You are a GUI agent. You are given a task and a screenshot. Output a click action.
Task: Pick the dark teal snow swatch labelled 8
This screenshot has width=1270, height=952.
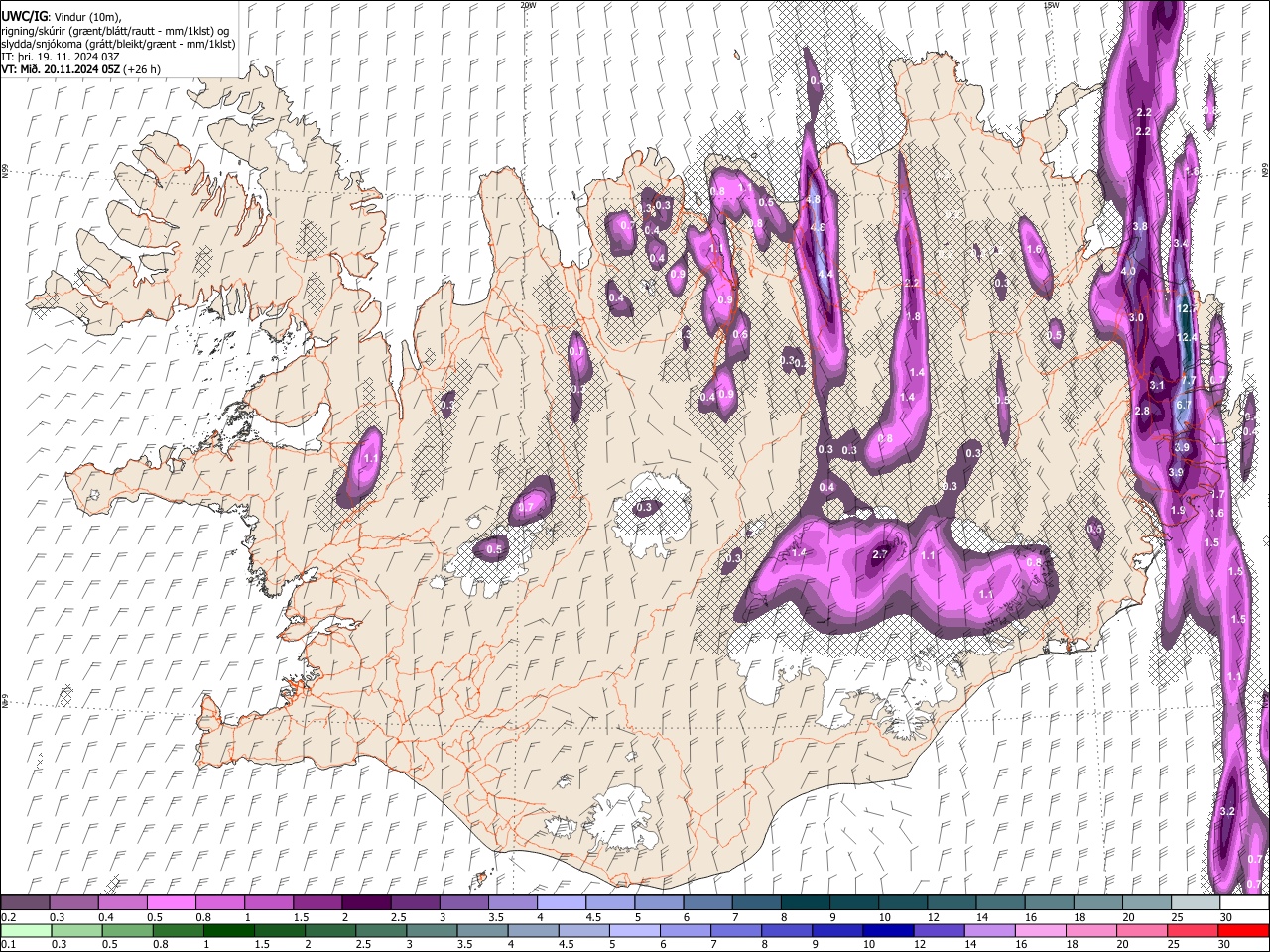pyautogui.click(x=806, y=903)
